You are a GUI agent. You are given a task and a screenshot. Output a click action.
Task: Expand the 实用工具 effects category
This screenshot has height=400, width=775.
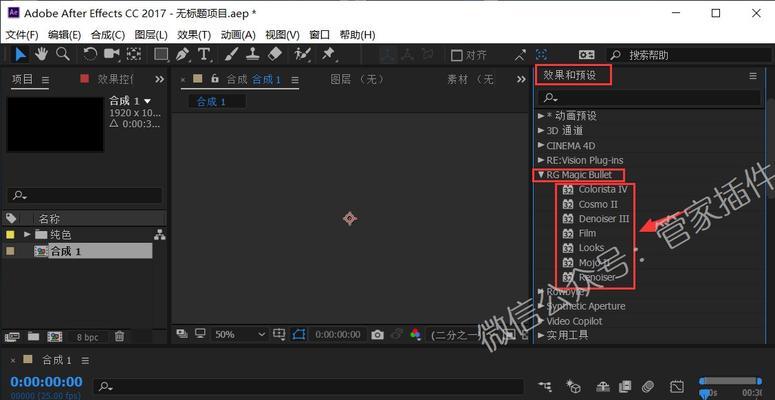pos(541,335)
